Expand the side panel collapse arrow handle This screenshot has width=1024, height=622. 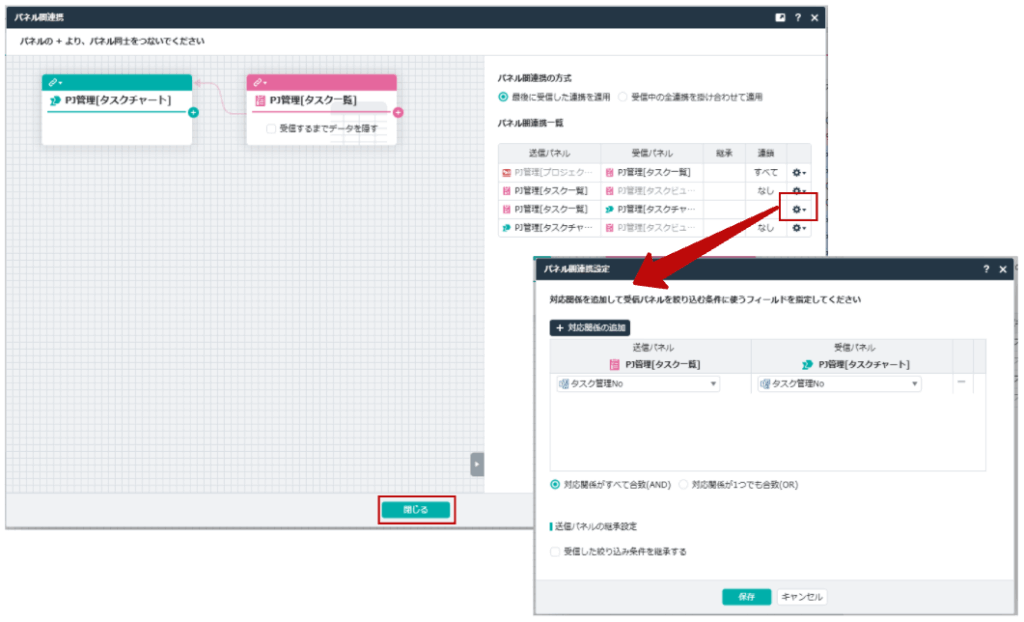pyautogui.click(x=477, y=464)
